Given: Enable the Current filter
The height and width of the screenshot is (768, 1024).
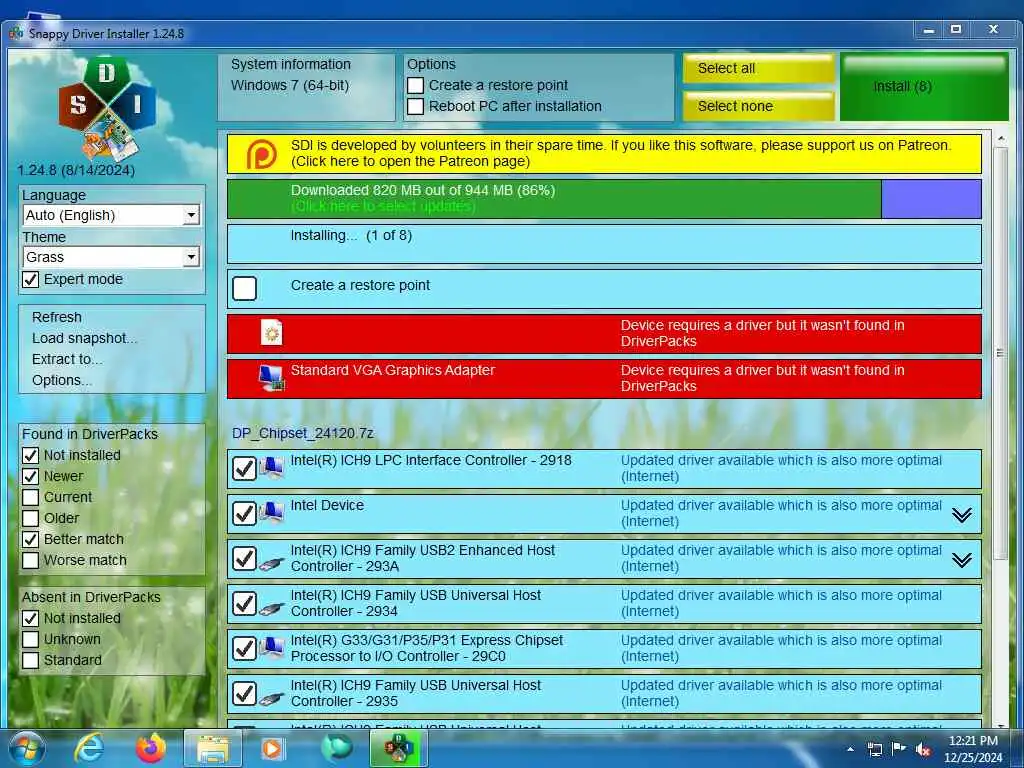Looking at the screenshot, I should click(31, 497).
